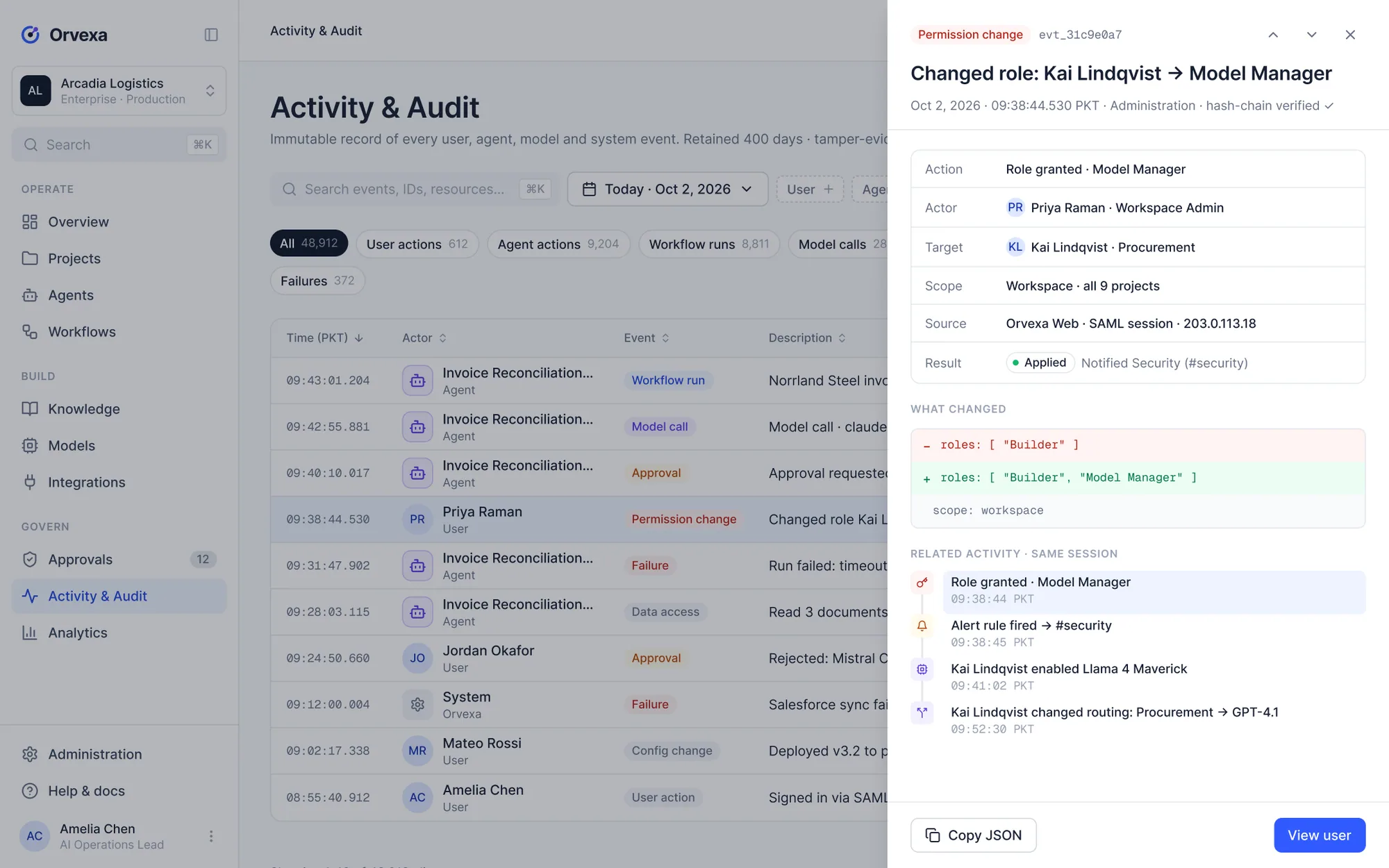Viewport: 1389px width, 868px height.
Task: Open Amelia Chen's profile options menu
Action: 211,836
